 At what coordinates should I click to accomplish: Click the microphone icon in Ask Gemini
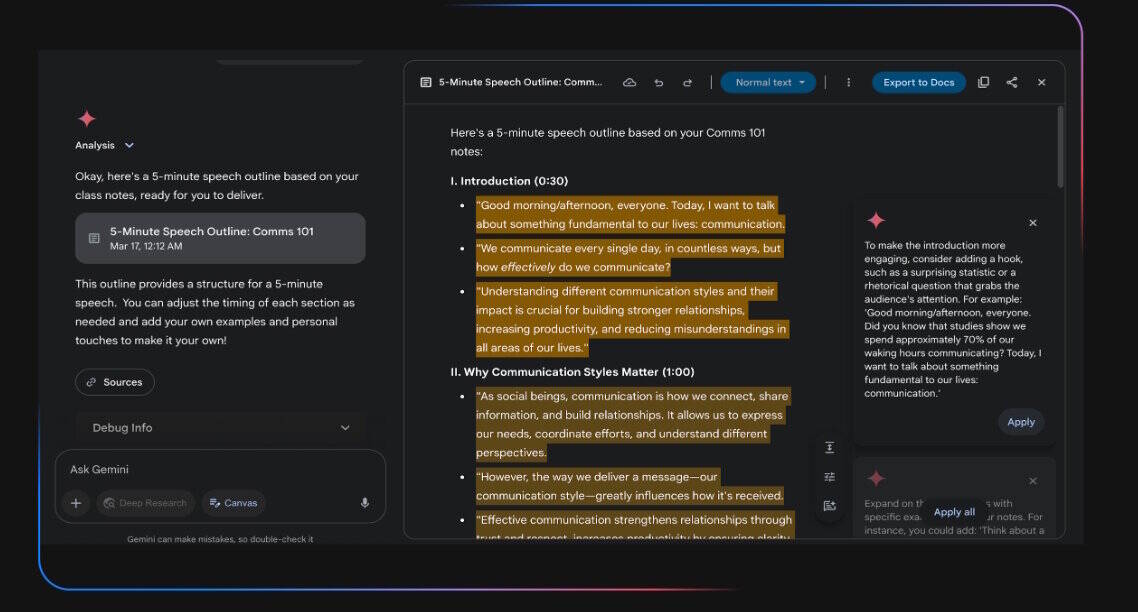[365, 503]
